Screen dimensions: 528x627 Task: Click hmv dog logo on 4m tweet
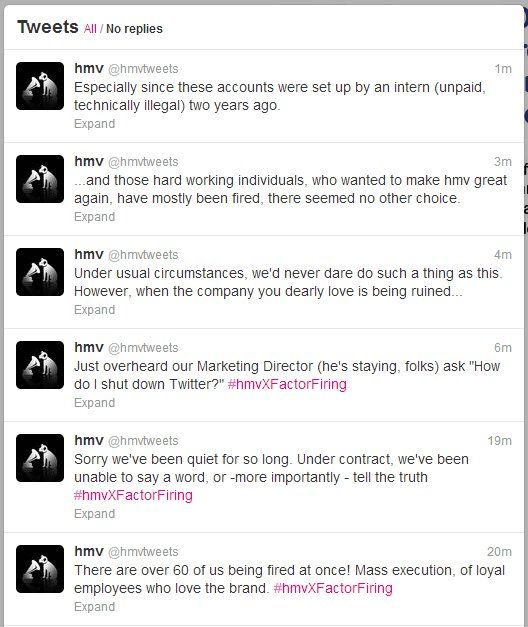[40, 272]
